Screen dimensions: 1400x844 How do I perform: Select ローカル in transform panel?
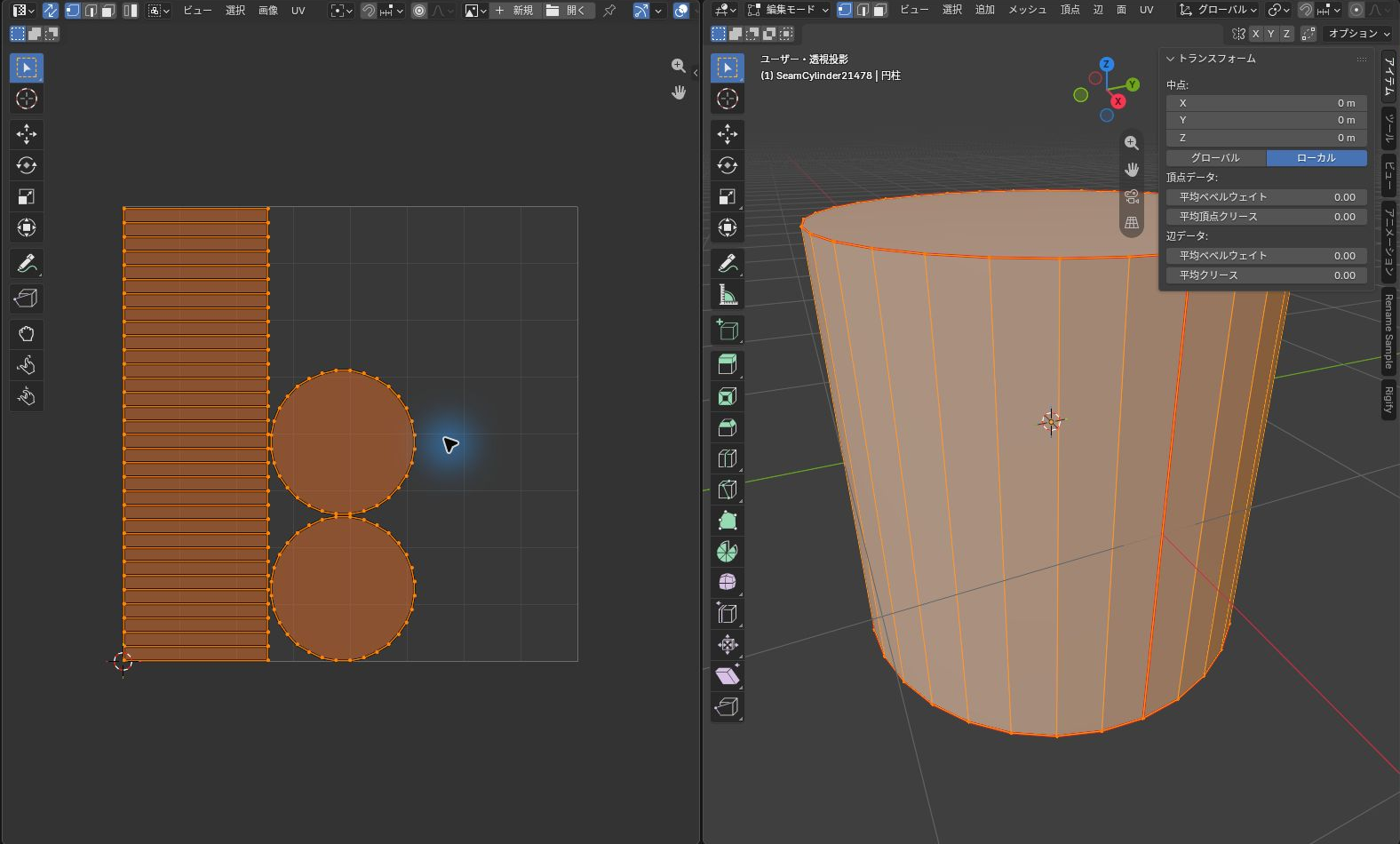[1316, 157]
